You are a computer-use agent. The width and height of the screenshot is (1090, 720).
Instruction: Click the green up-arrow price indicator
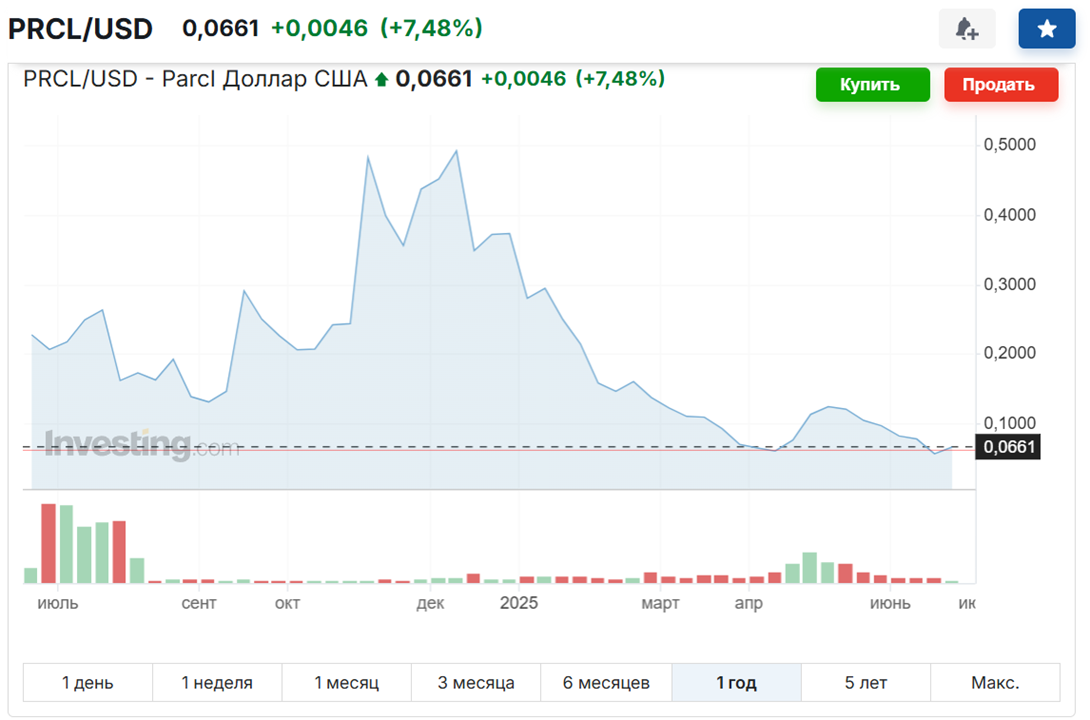[x=381, y=80]
